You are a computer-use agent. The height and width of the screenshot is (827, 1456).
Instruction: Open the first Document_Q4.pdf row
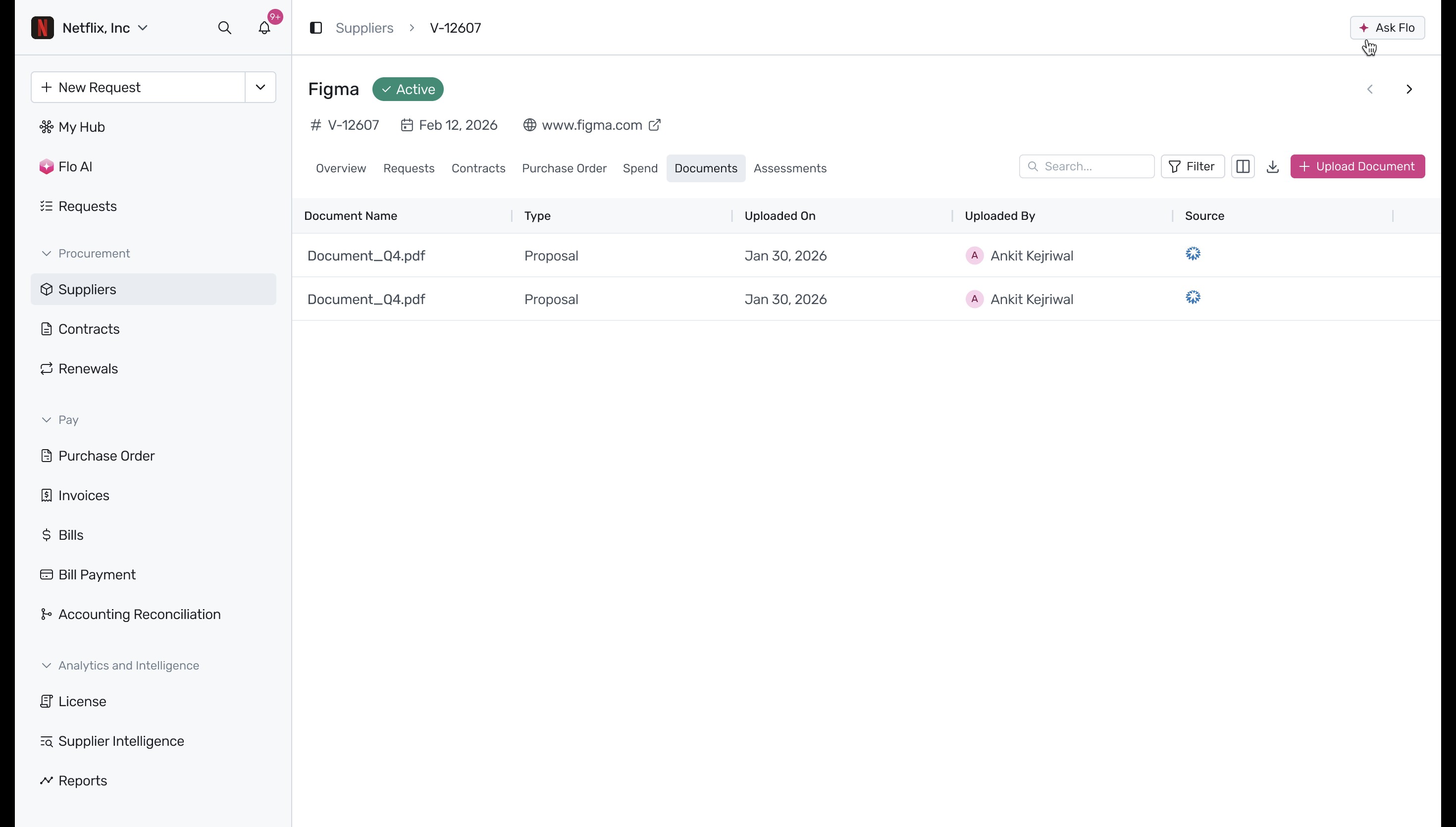coord(866,256)
